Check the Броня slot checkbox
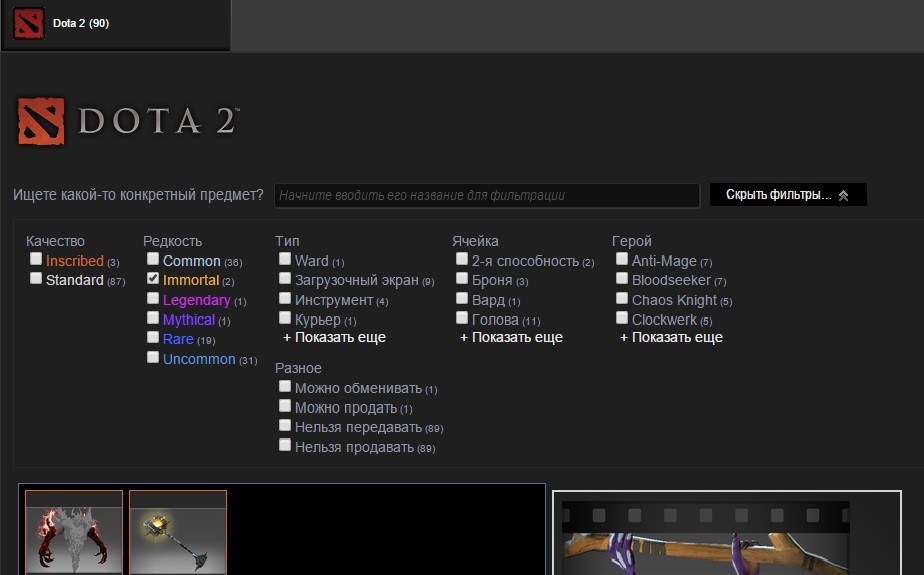The width and height of the screenshot is (924, 575). tap(461, 278)
